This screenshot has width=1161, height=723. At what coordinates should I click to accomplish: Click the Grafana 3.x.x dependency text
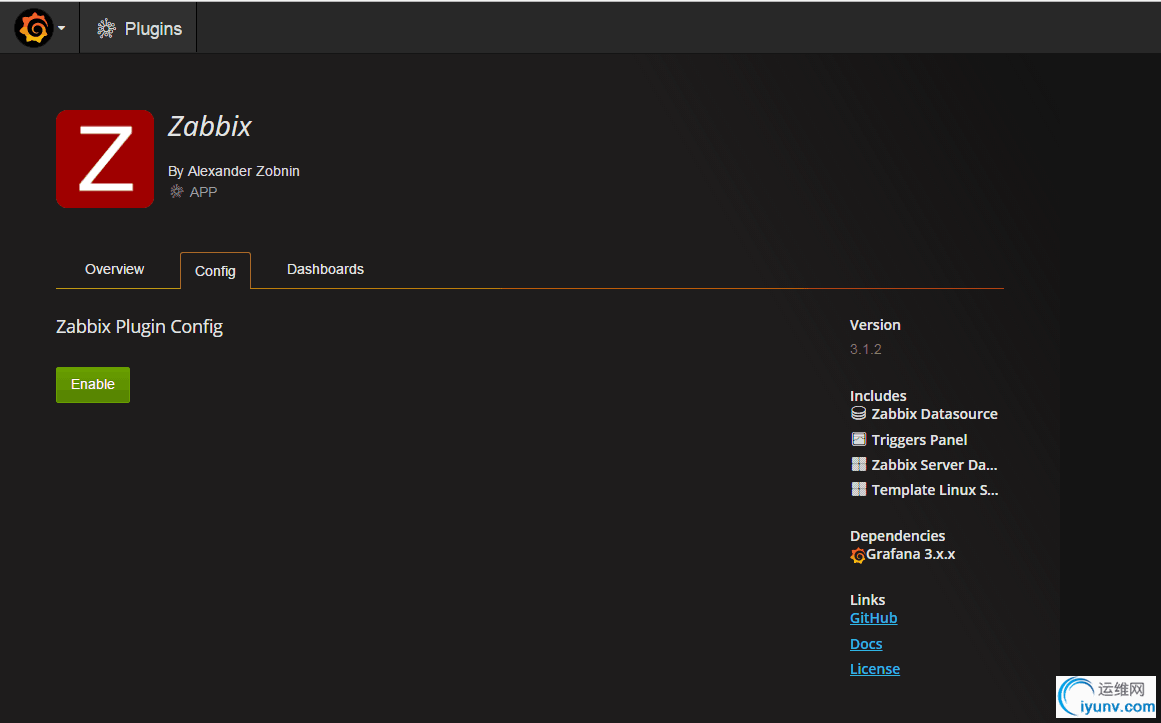click(x=911, y=553)
